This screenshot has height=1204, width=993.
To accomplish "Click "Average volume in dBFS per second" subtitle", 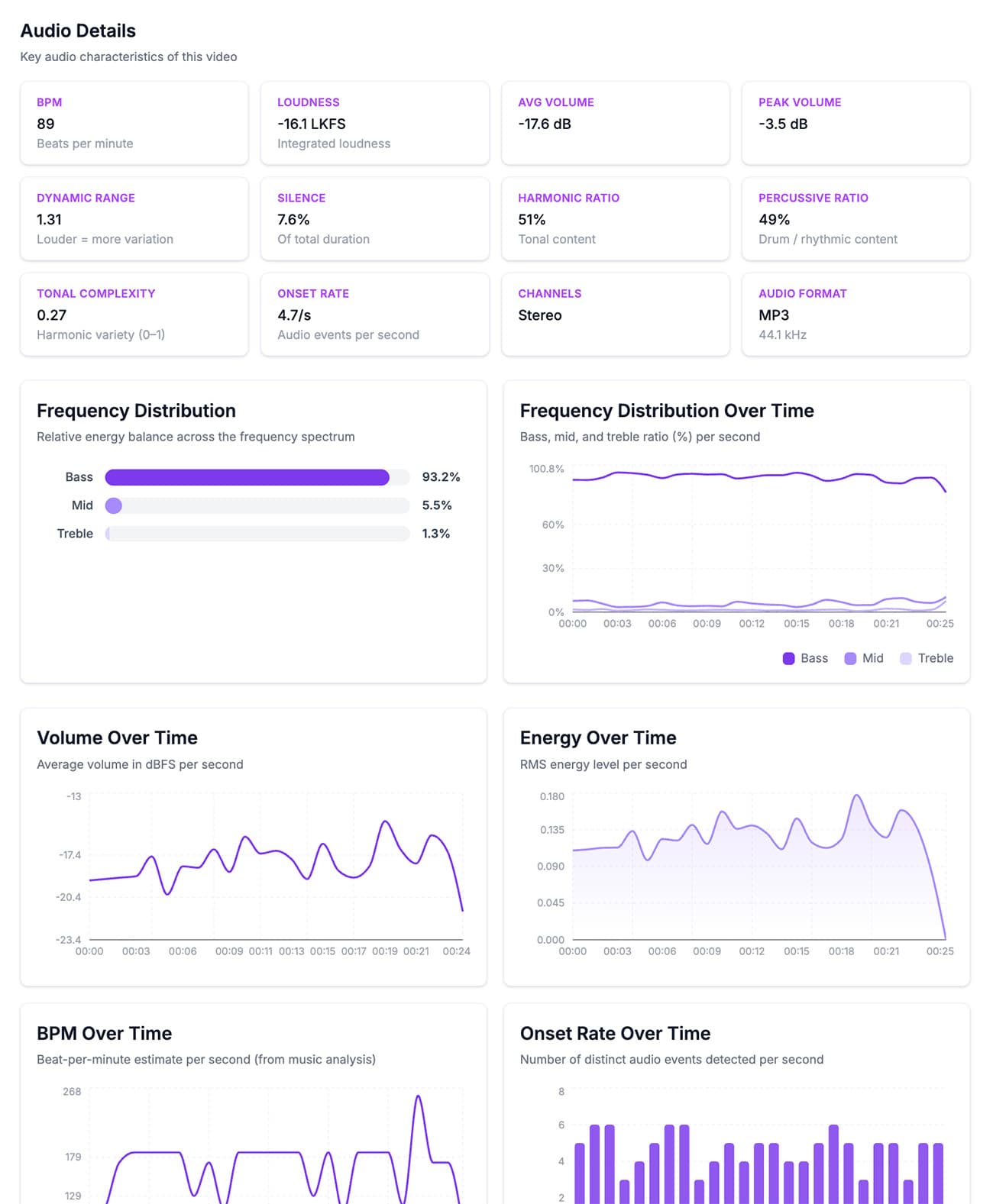I will pyautogui.click(x=140, y=764).
